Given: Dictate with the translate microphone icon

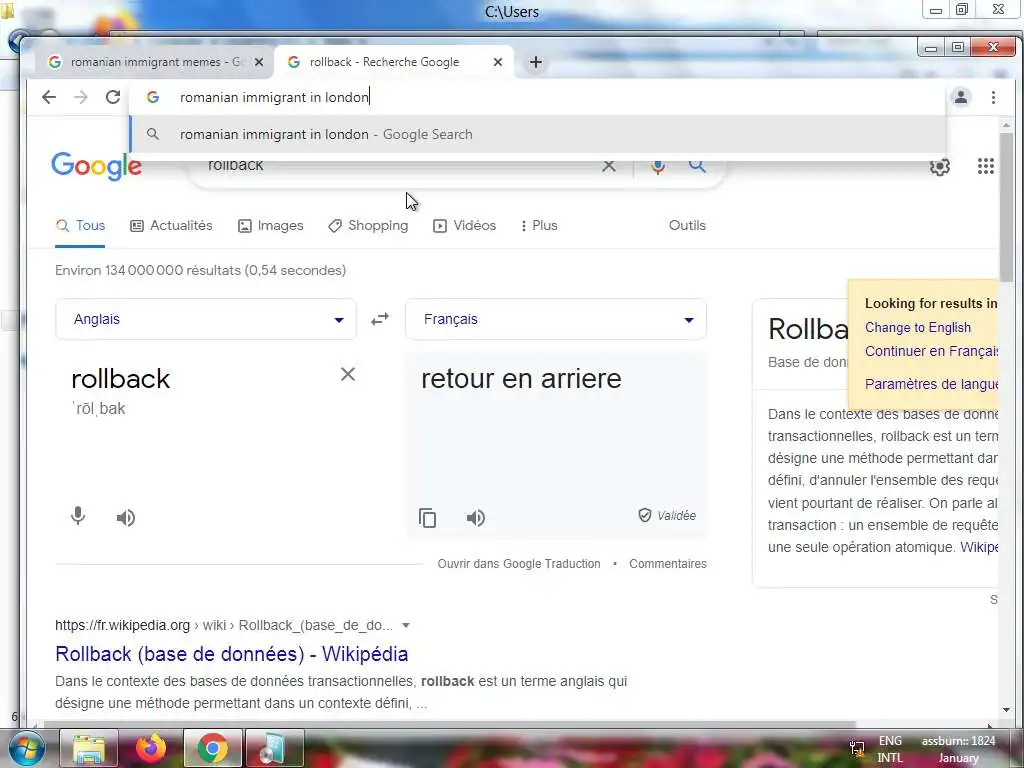Looking at the screenshot, I should tap(78, 517).
